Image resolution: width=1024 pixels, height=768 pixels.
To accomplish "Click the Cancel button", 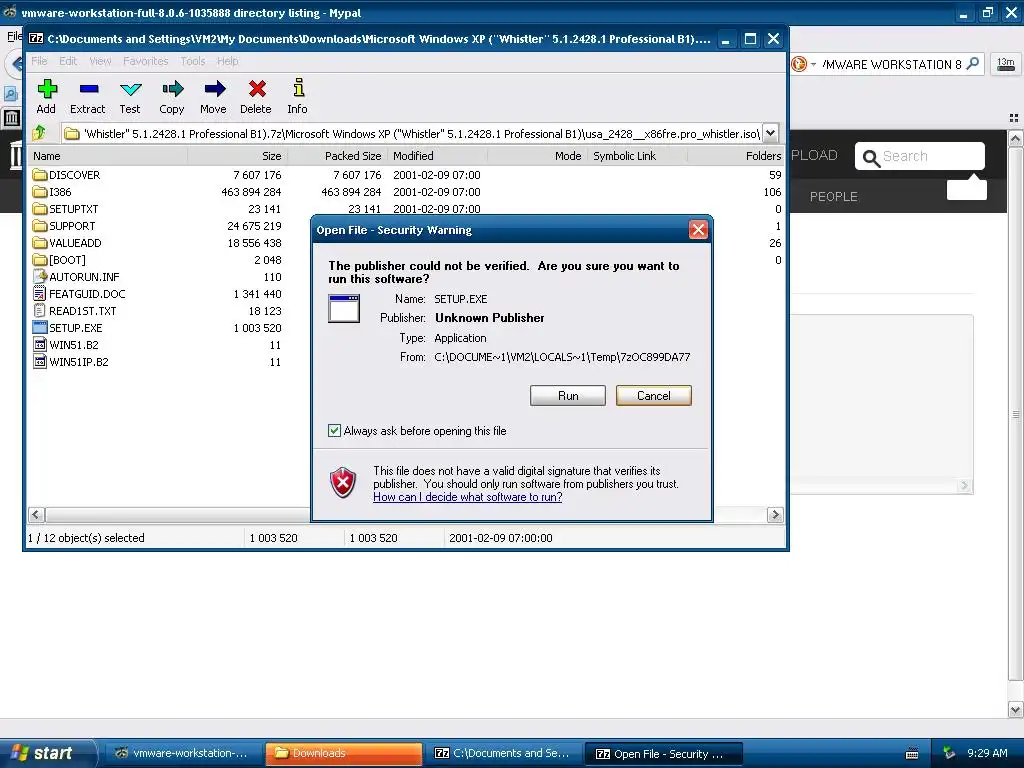I will pos(653,396).
